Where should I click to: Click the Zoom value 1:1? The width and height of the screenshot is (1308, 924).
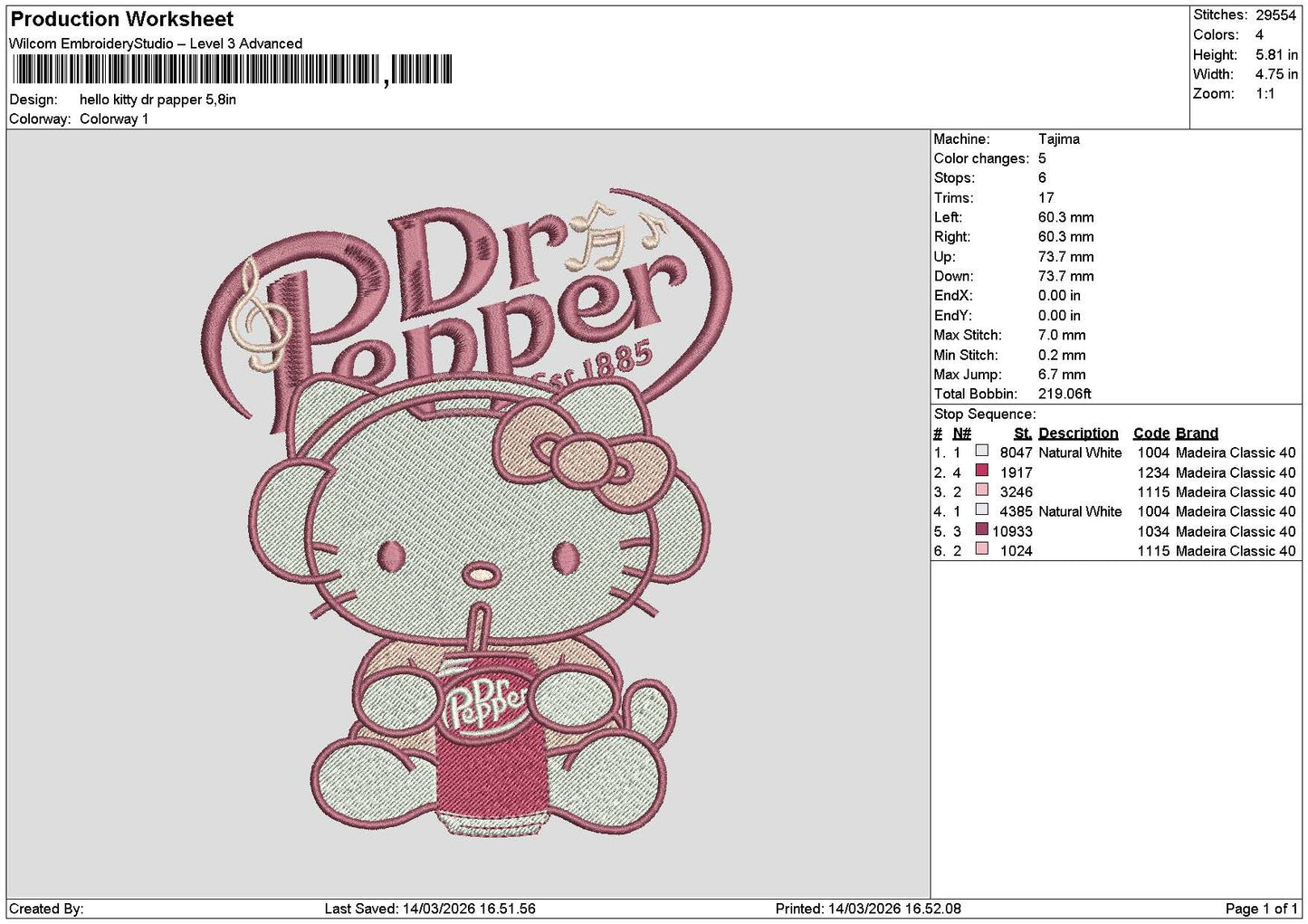[1265, 94]
